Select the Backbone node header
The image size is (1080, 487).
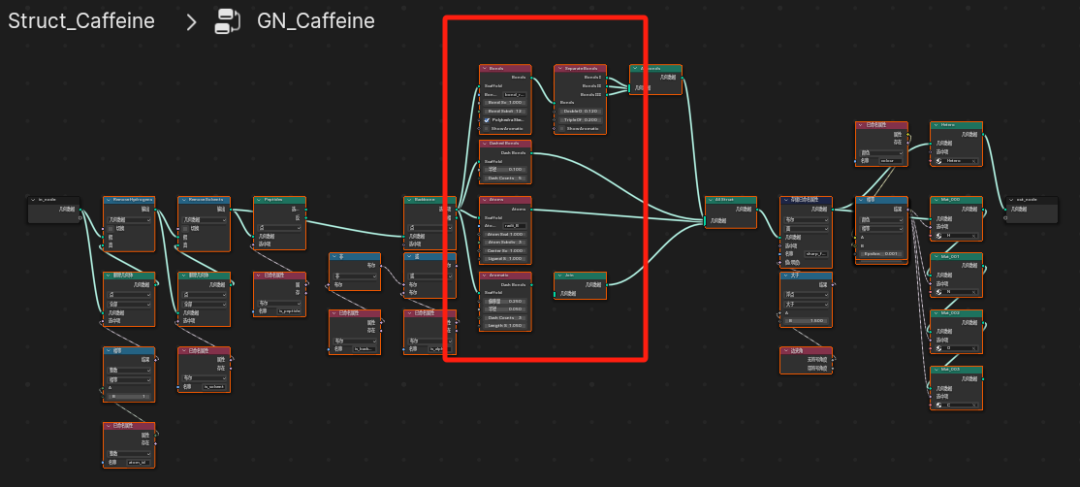click(x=430, y=200)
